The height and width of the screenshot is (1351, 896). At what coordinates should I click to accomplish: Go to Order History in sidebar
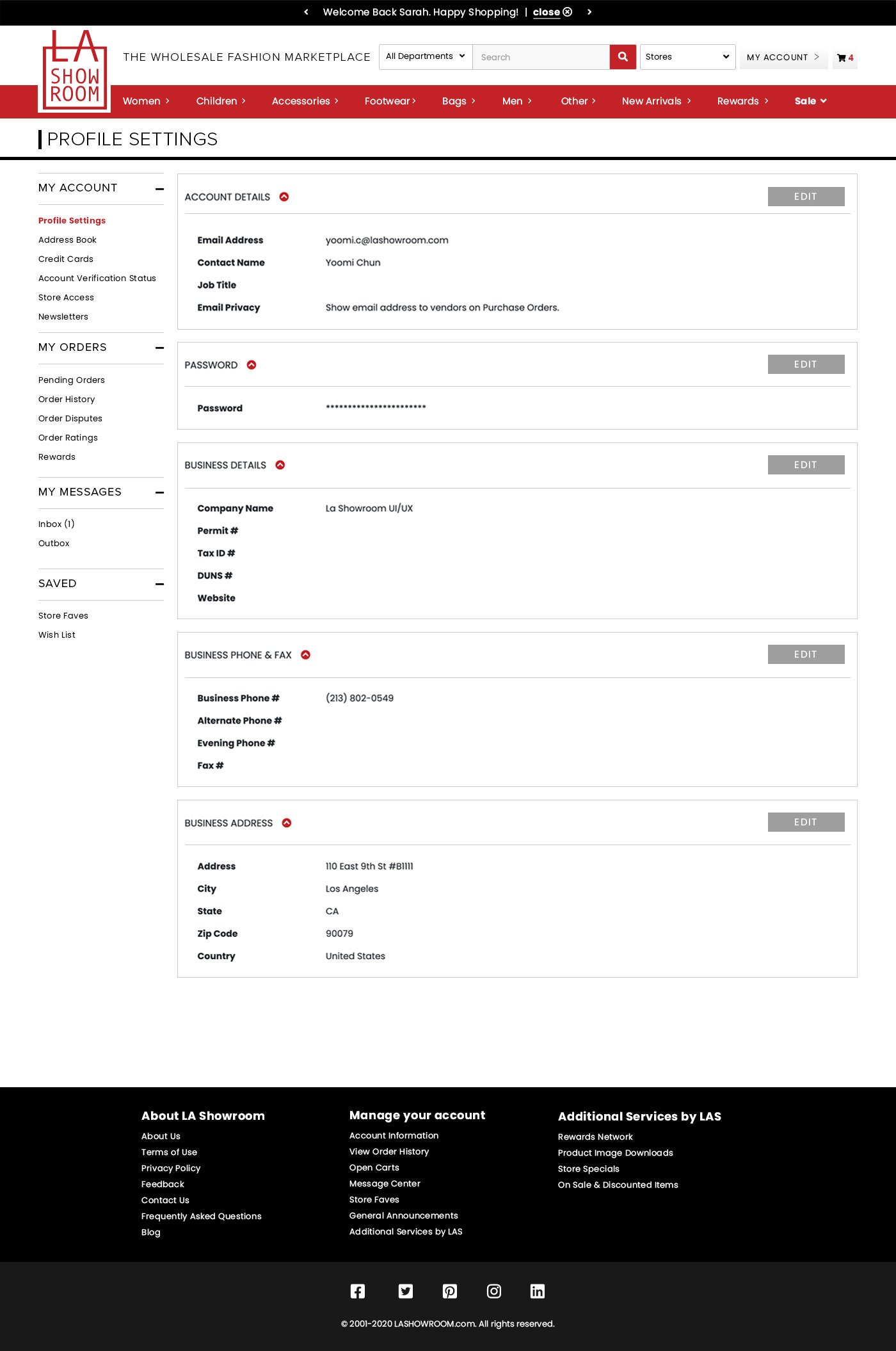pos(67,399)
